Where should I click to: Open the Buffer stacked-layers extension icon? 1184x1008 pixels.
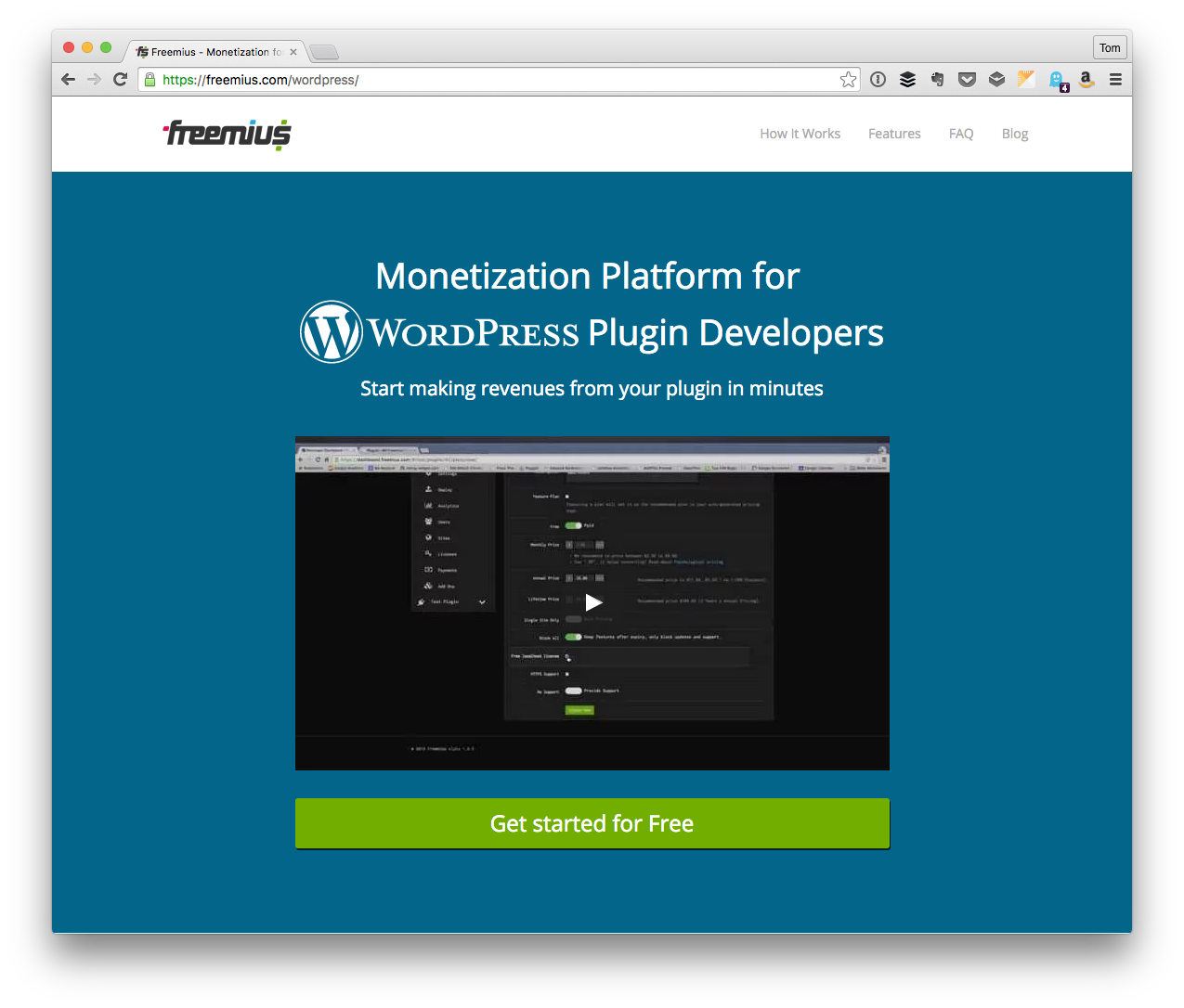tap(907, 79)
